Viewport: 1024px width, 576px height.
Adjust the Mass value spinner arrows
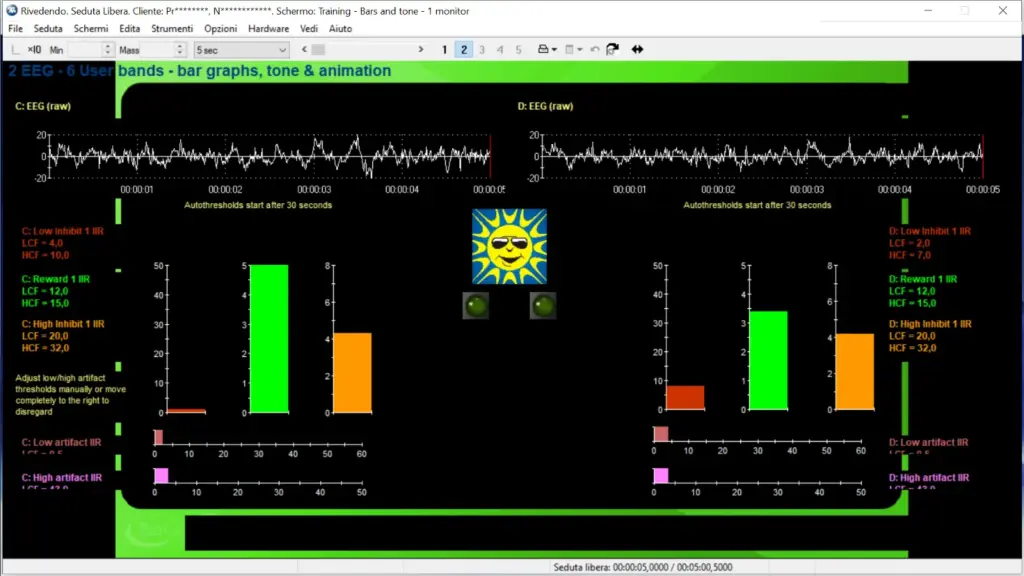180,50
